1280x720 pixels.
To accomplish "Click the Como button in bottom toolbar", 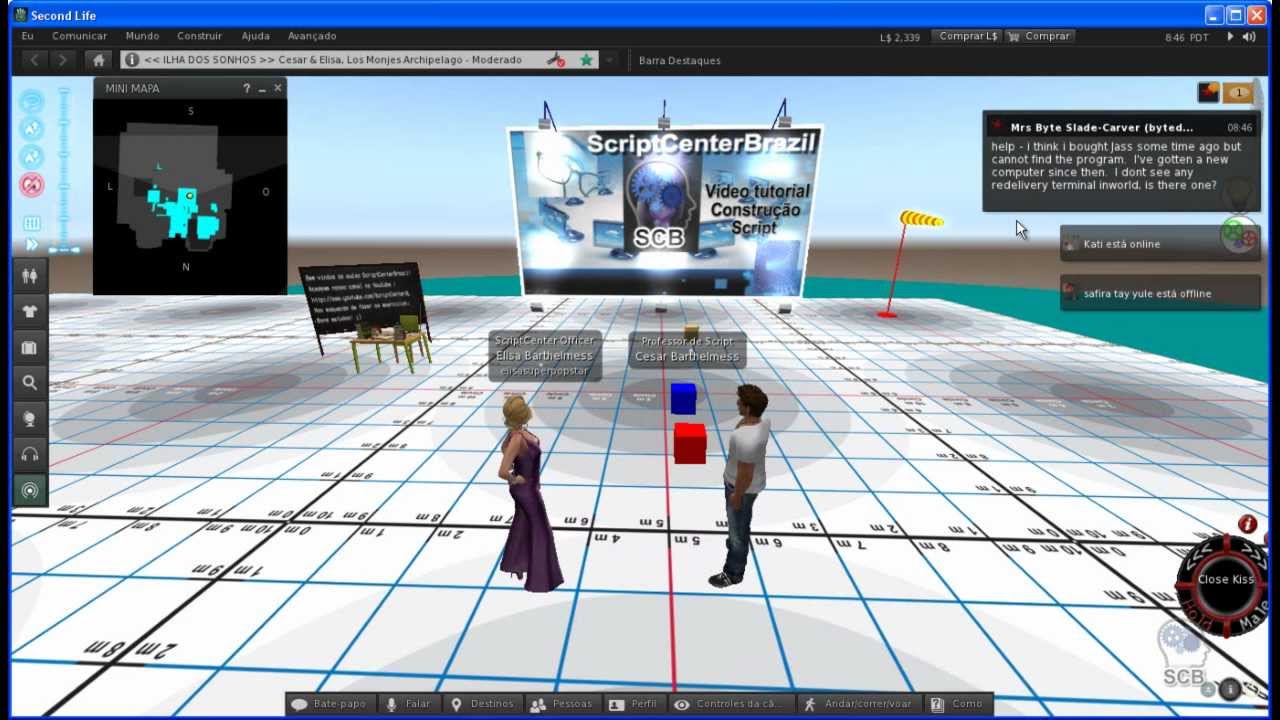I will [957, 704].
